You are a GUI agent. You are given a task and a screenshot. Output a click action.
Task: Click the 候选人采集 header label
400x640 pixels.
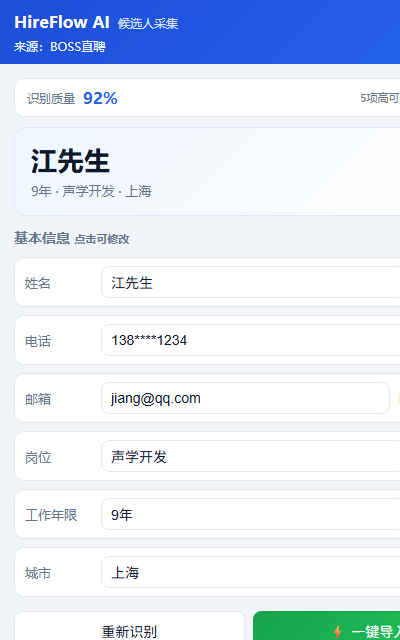click(148, 24)
